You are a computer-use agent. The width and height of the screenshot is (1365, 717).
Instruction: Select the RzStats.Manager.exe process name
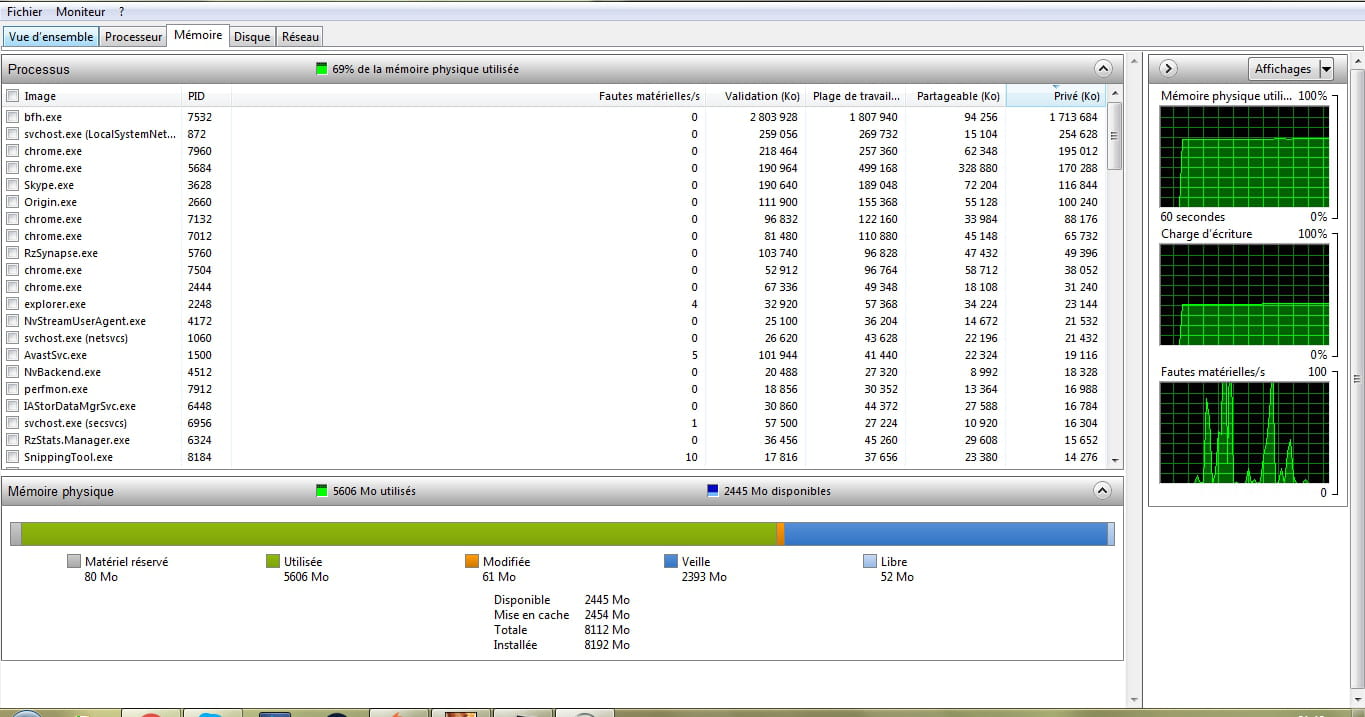tap(77, 440)
